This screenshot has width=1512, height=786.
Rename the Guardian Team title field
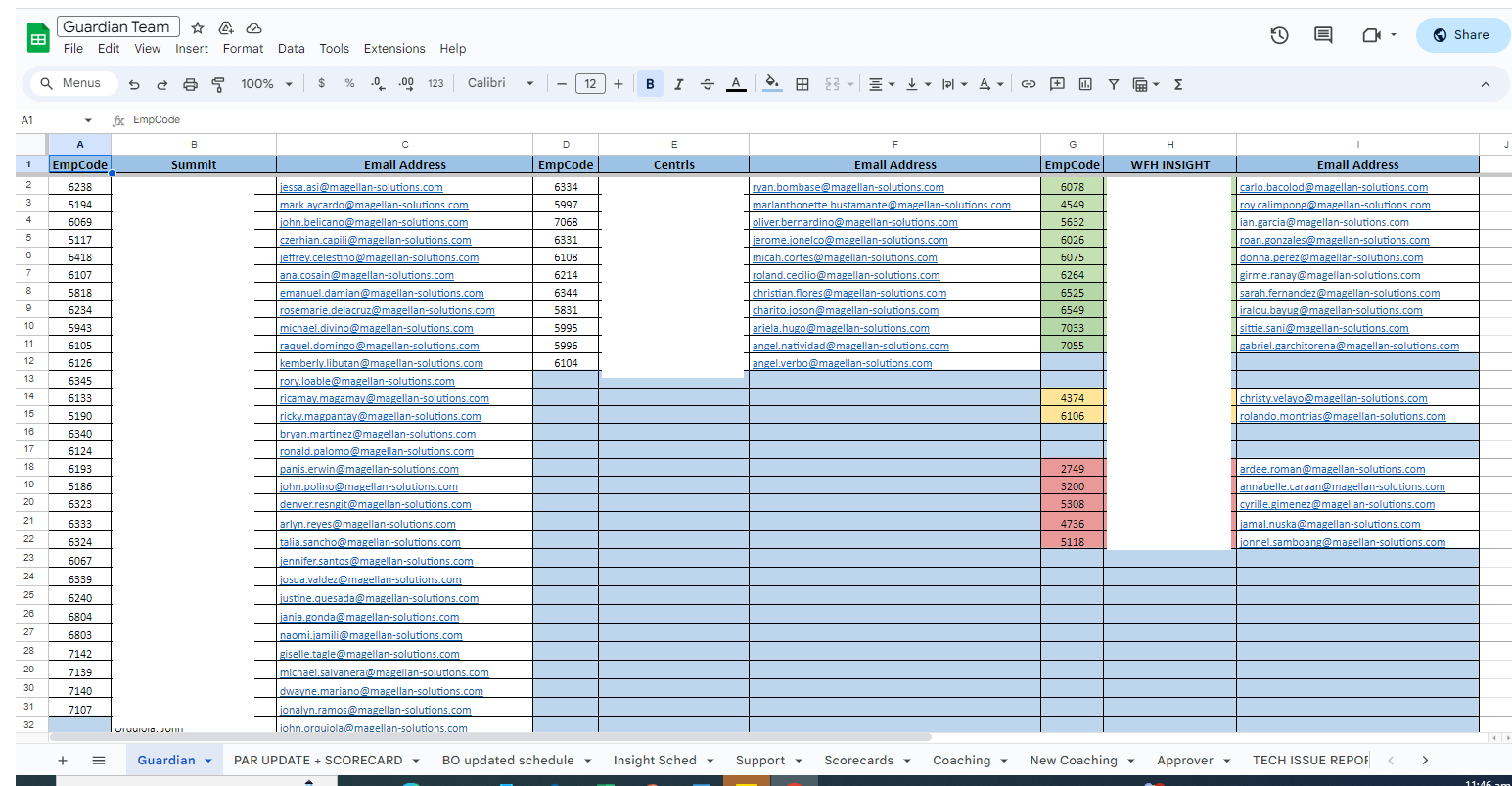(x=118, y=27)
